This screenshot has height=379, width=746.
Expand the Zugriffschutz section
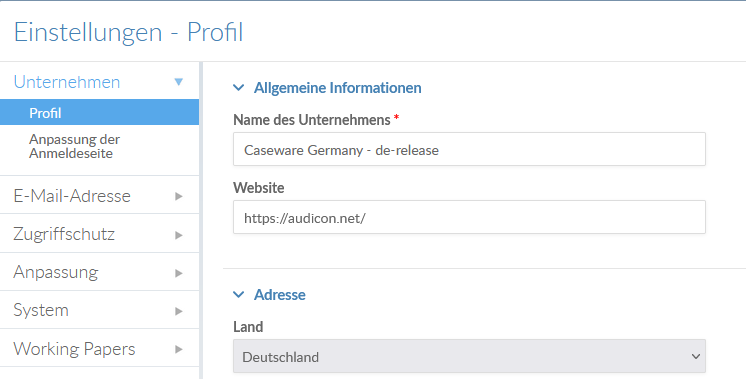point(178,235)
